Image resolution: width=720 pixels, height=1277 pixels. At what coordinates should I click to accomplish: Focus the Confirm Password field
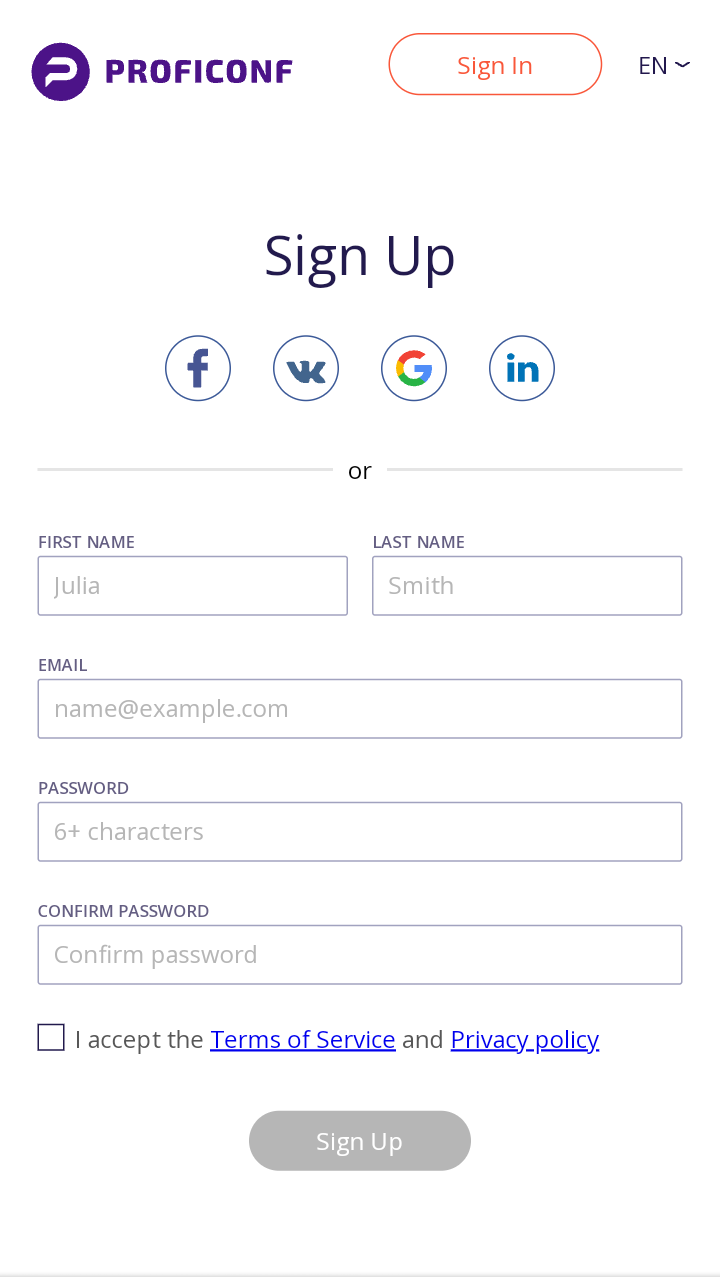pos(360,955)
